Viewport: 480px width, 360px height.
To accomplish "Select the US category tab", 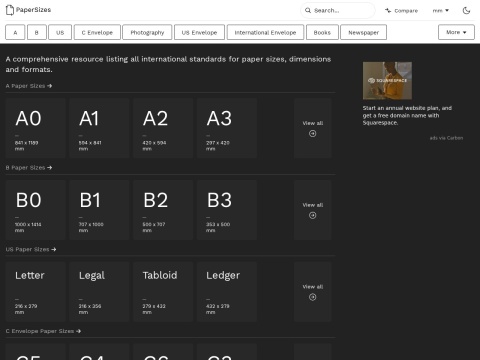I will (60, 32).
